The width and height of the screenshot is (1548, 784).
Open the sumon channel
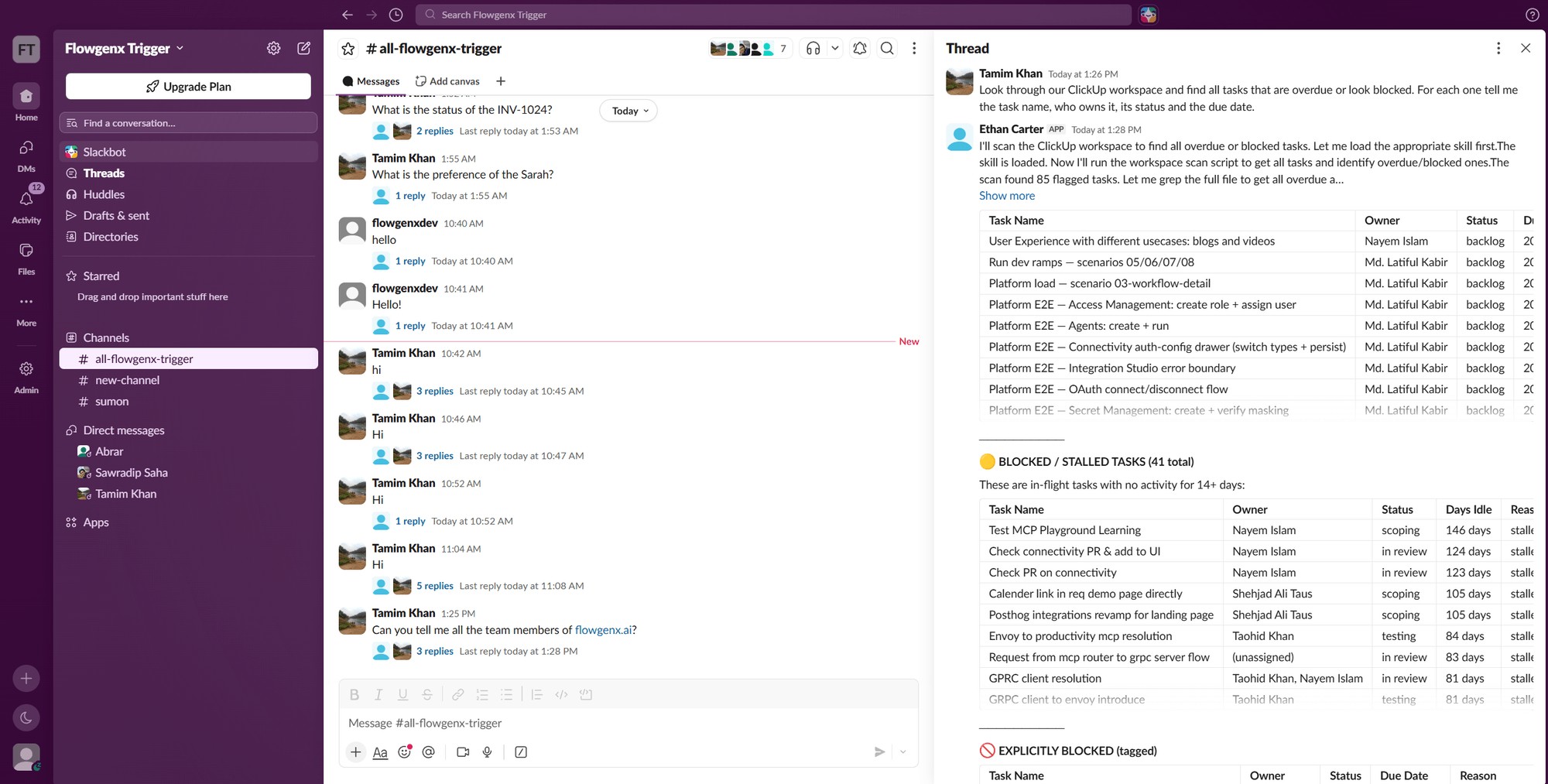pos(188,402)
